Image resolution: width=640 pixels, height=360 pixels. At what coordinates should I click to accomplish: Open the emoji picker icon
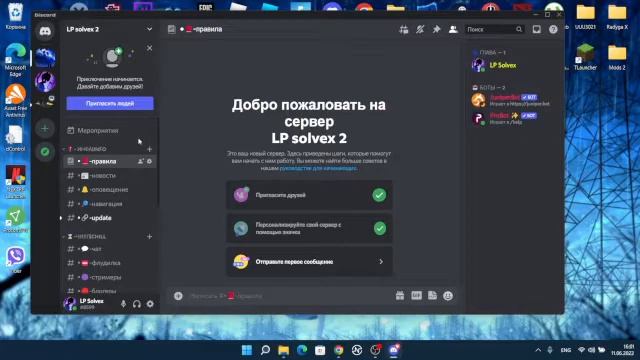point(448,296)
